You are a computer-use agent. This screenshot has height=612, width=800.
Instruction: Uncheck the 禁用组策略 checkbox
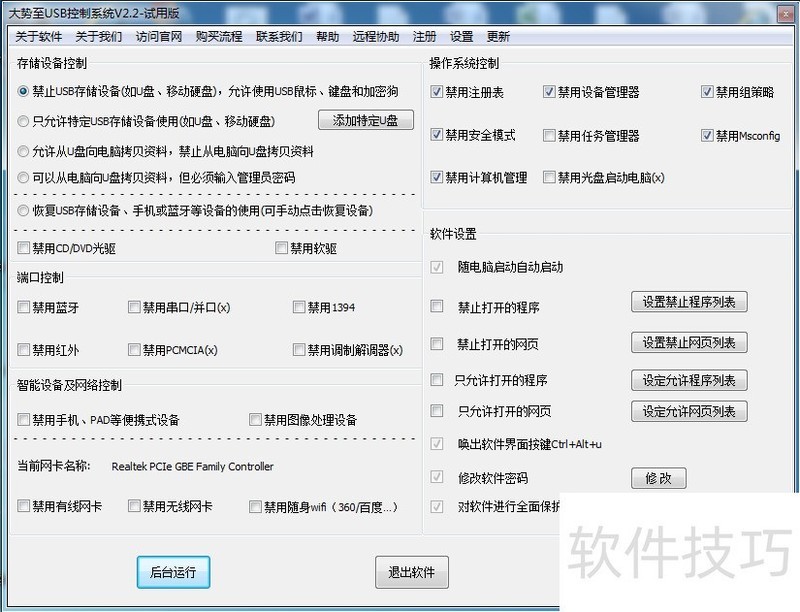[x=707, y=92]
